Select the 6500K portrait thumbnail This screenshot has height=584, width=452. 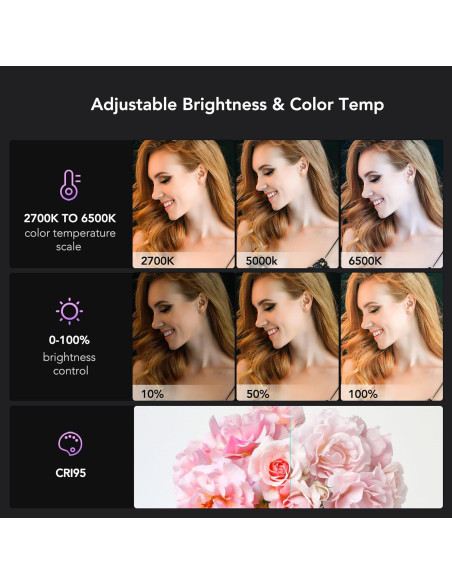click(392, 204)
